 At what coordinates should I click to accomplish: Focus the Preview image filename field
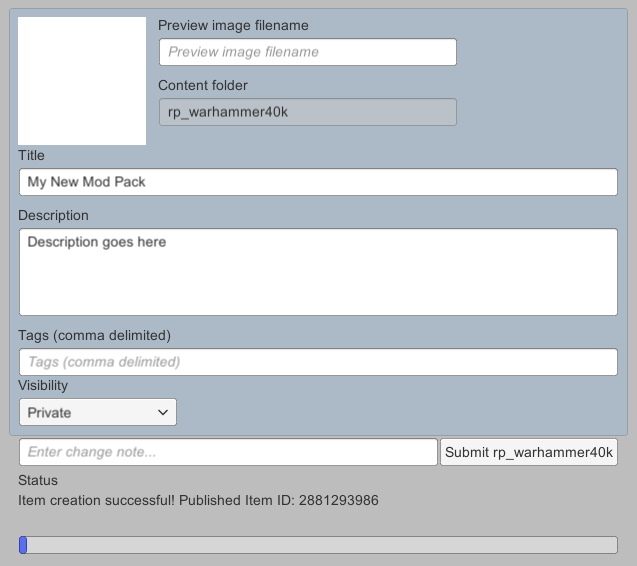[307, 52]
